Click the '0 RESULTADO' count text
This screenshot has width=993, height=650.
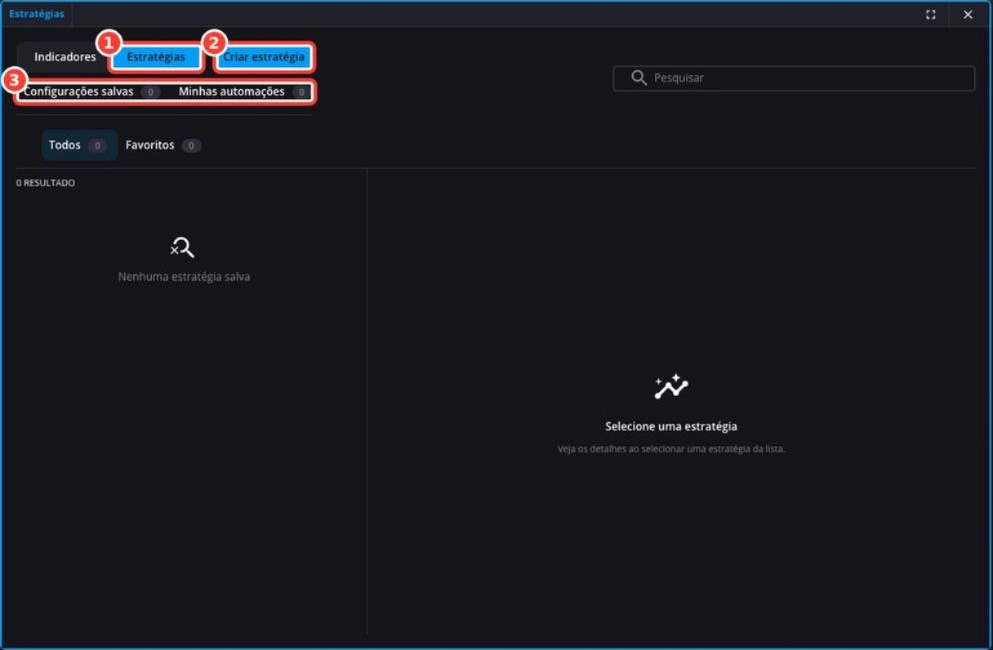point(46,183)
